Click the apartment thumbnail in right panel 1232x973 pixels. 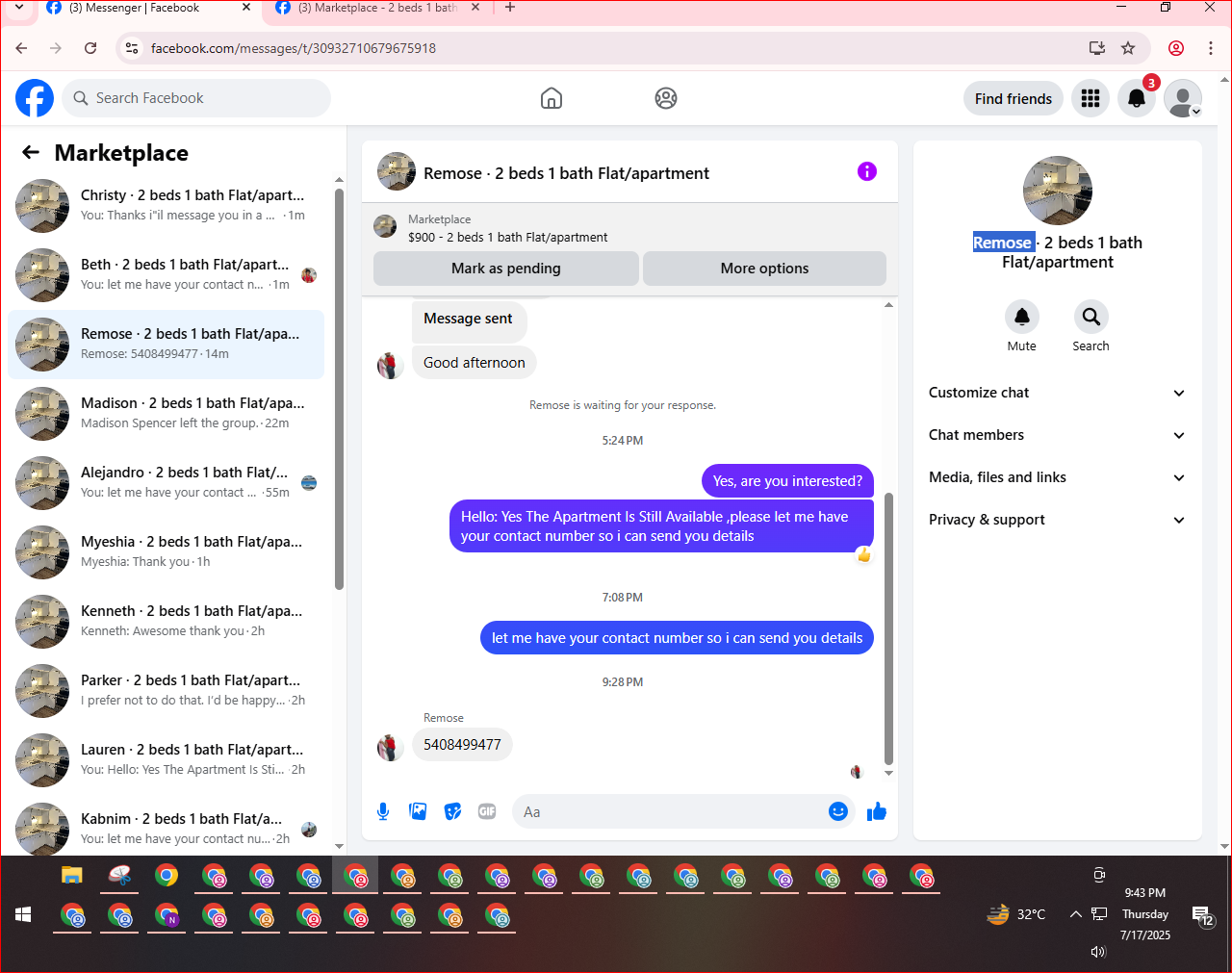[1058, 191]
